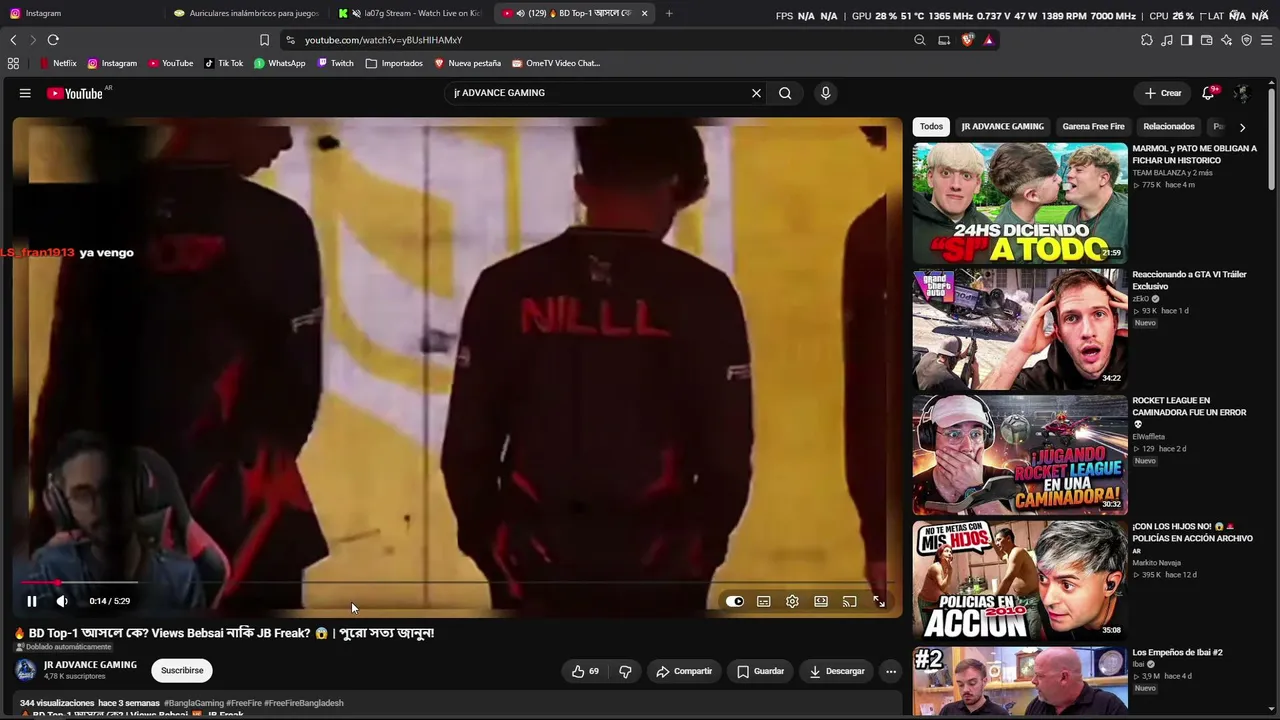Select the Todos filter chip
Viewport: 1280px width, 720px height.
[x=931, y=127]
